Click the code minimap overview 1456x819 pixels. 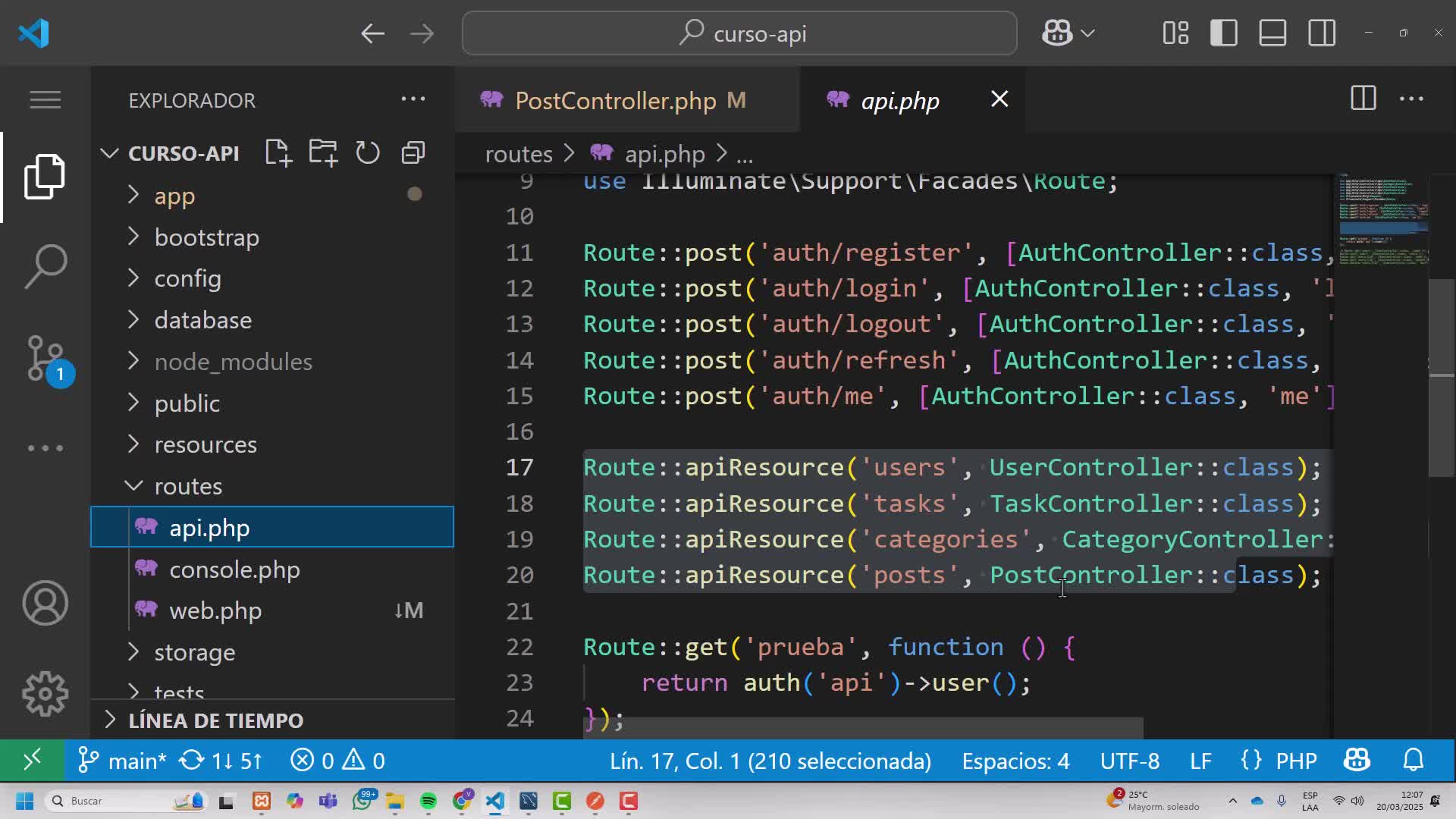[x=1383, y=220]
